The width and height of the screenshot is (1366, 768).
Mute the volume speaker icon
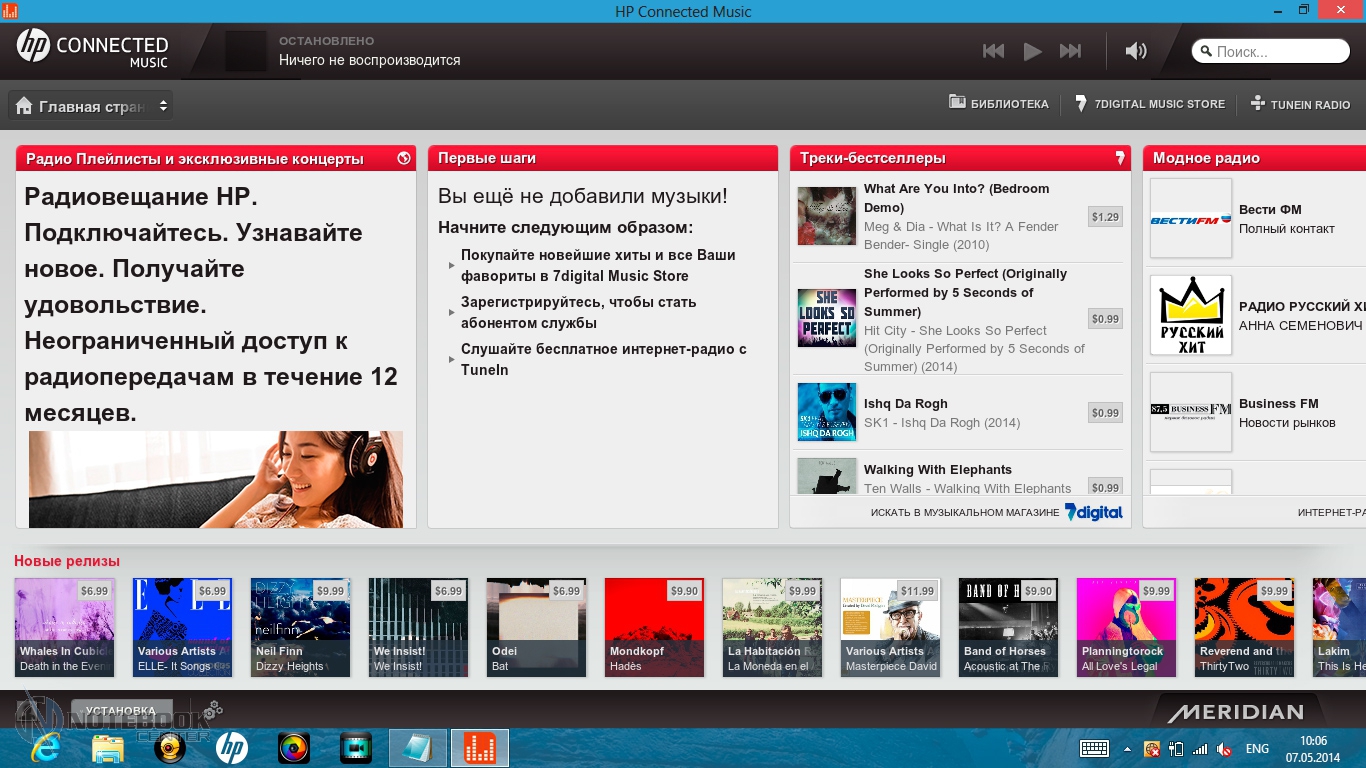click(x=1135, y=51)
